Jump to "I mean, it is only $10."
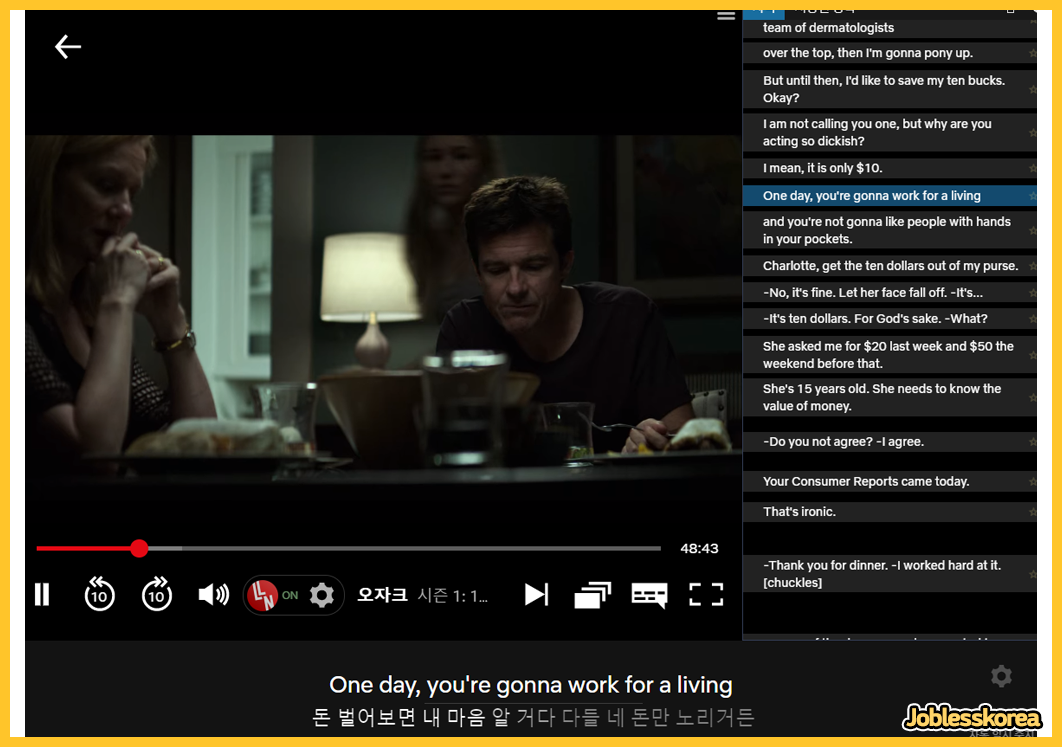 [x=889, y=168]
